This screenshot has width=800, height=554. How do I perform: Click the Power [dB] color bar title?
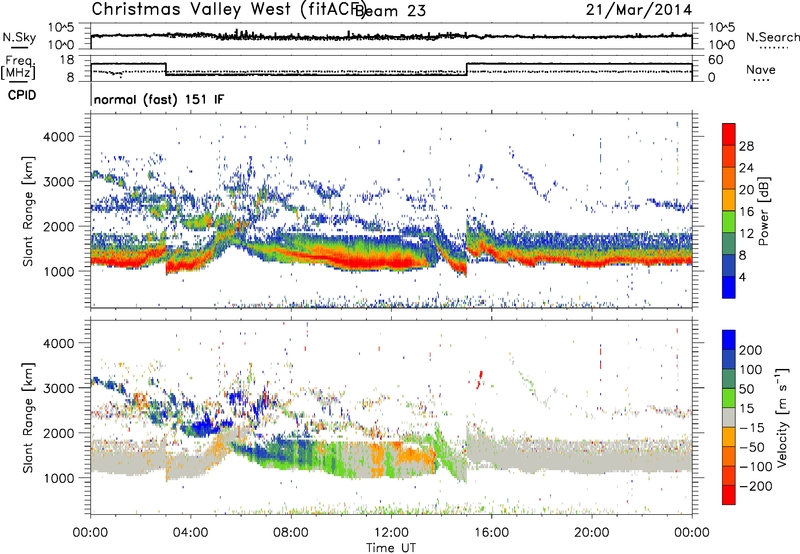763,212
